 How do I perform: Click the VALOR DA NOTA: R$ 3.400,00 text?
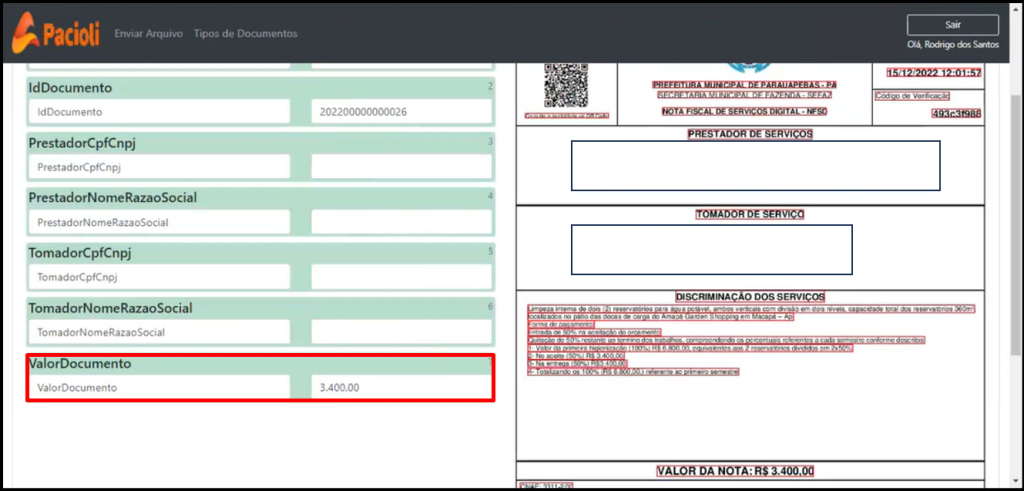coord(736,471)
